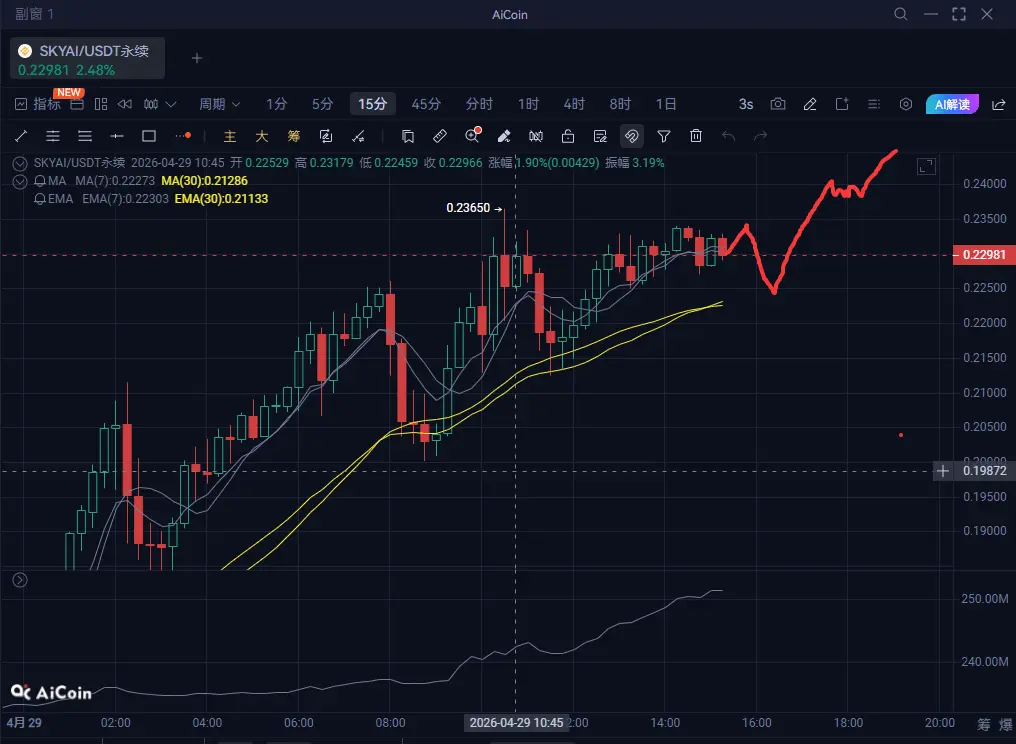Toggle the magnet snap mode
The width and height of the screenshot is (1016, 744).
[632, 136]
